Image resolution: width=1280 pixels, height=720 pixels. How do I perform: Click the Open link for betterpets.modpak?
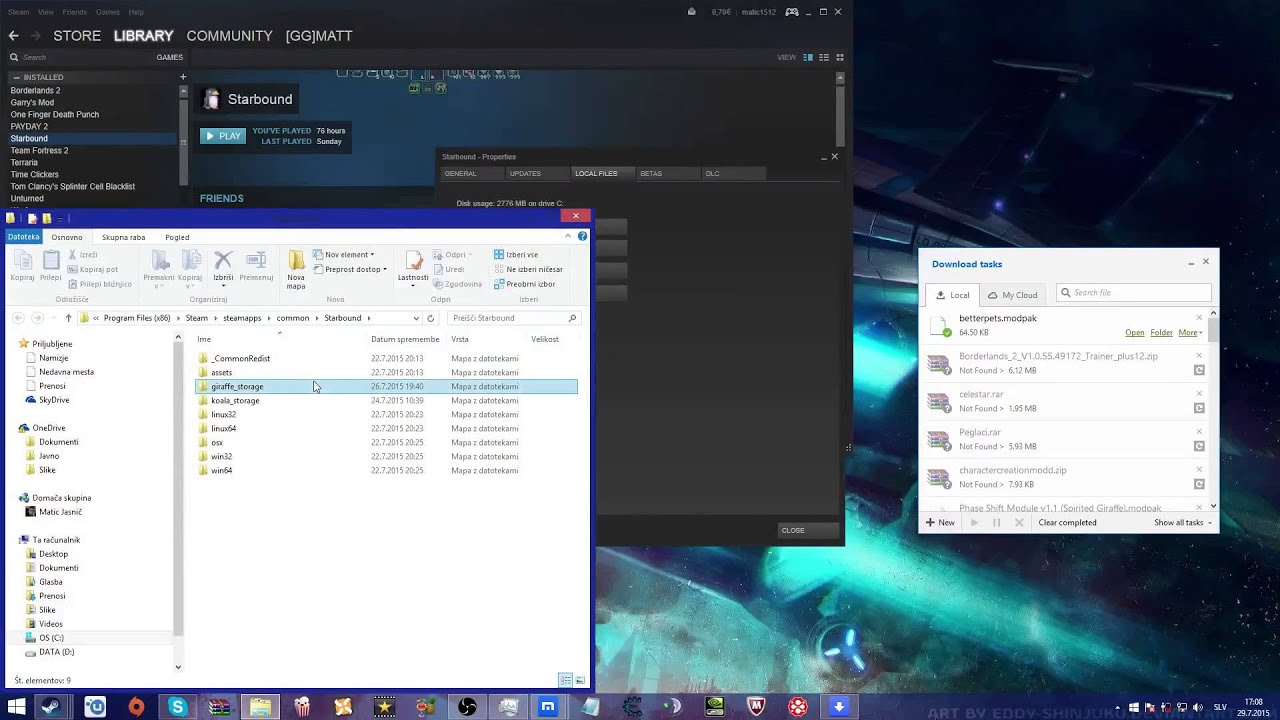pos(1134,333)
